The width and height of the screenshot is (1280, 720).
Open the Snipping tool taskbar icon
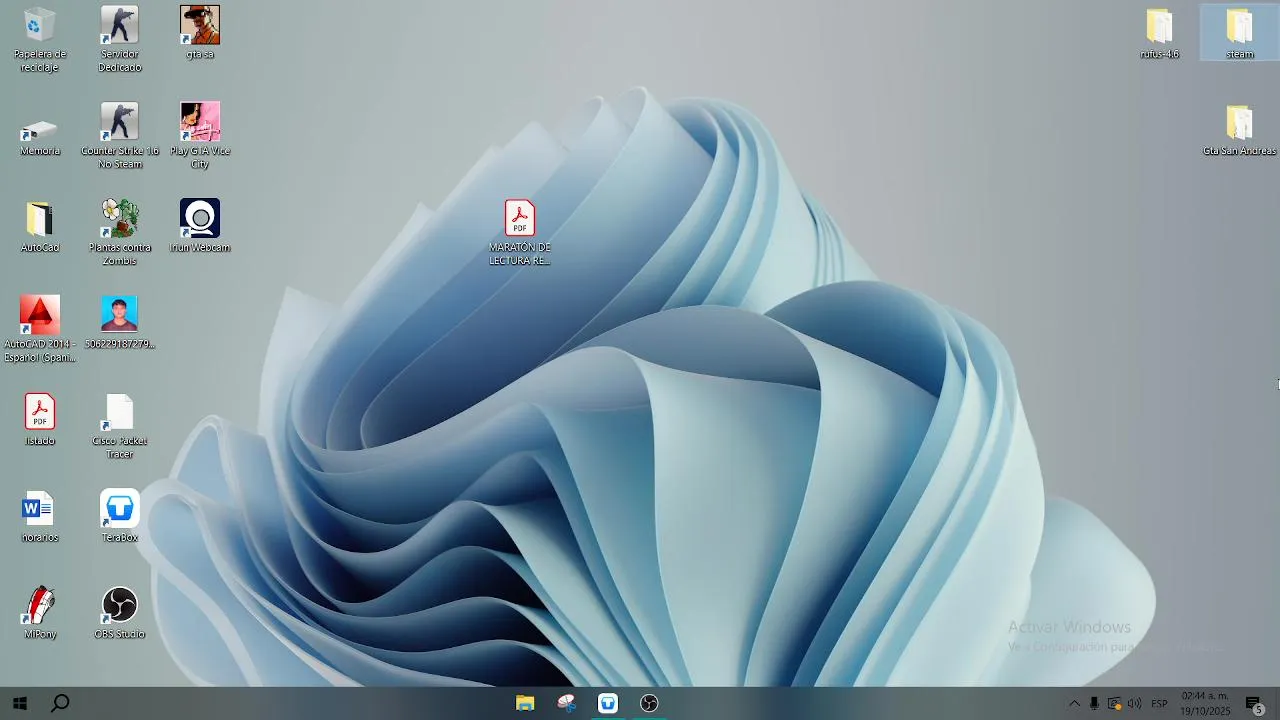point(567,703)
